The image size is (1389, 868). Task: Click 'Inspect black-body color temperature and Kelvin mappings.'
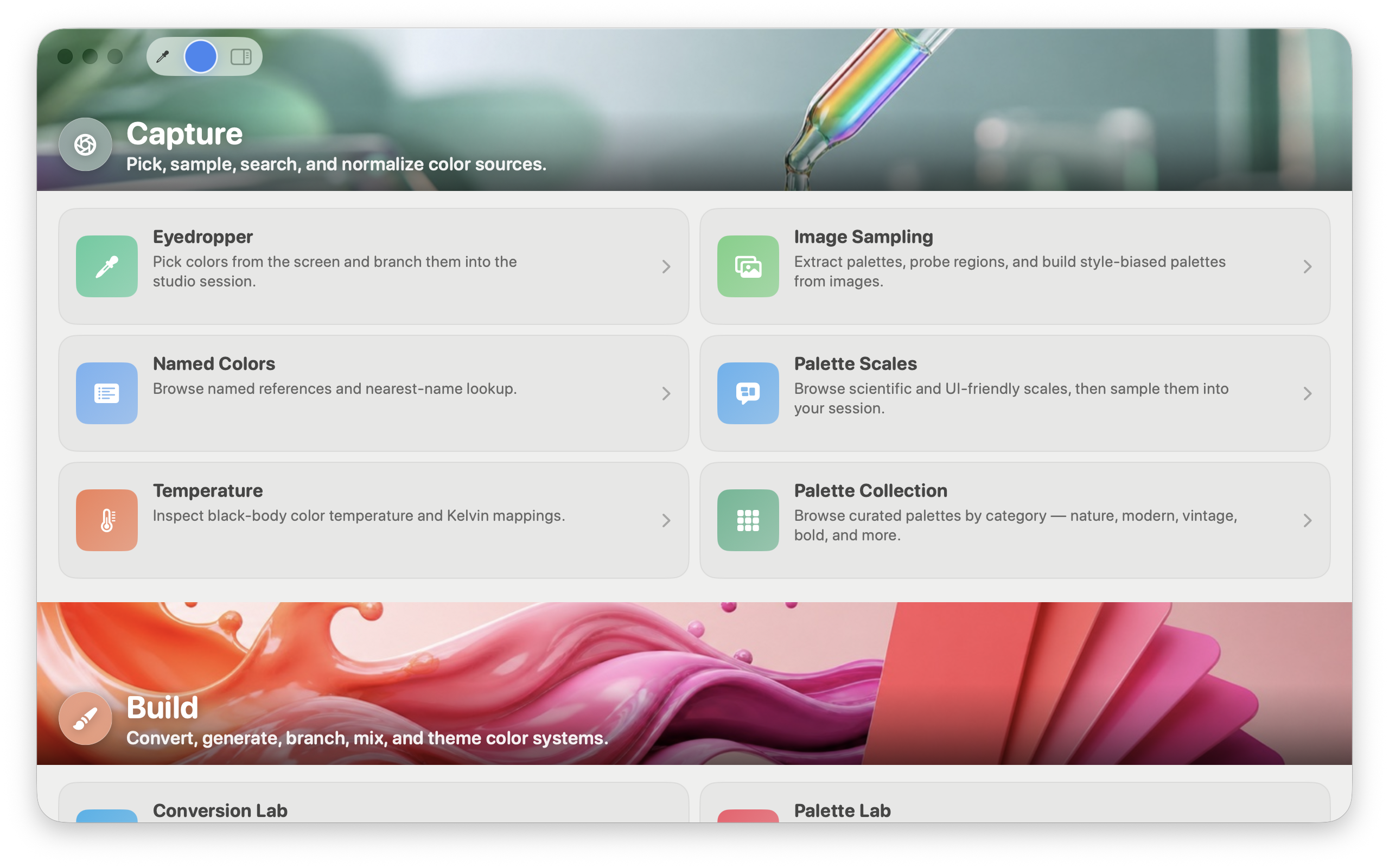point(359,515)
